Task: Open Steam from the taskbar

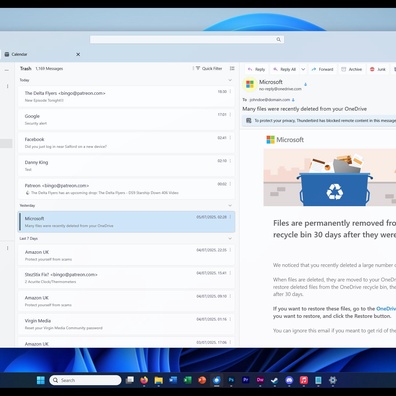Action: [x=275, y=380]
